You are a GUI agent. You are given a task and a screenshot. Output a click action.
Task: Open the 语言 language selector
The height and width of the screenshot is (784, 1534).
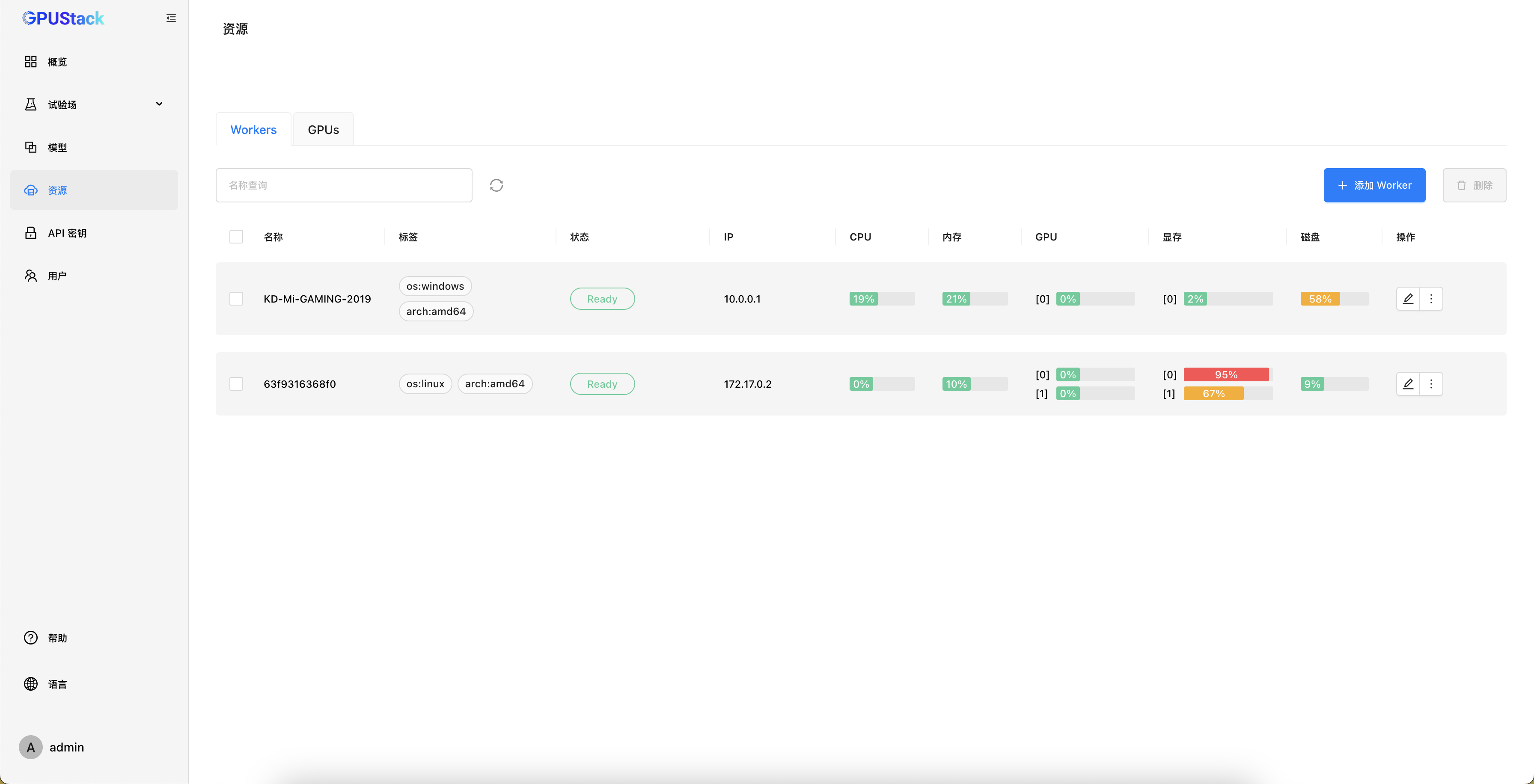(57, 684)
